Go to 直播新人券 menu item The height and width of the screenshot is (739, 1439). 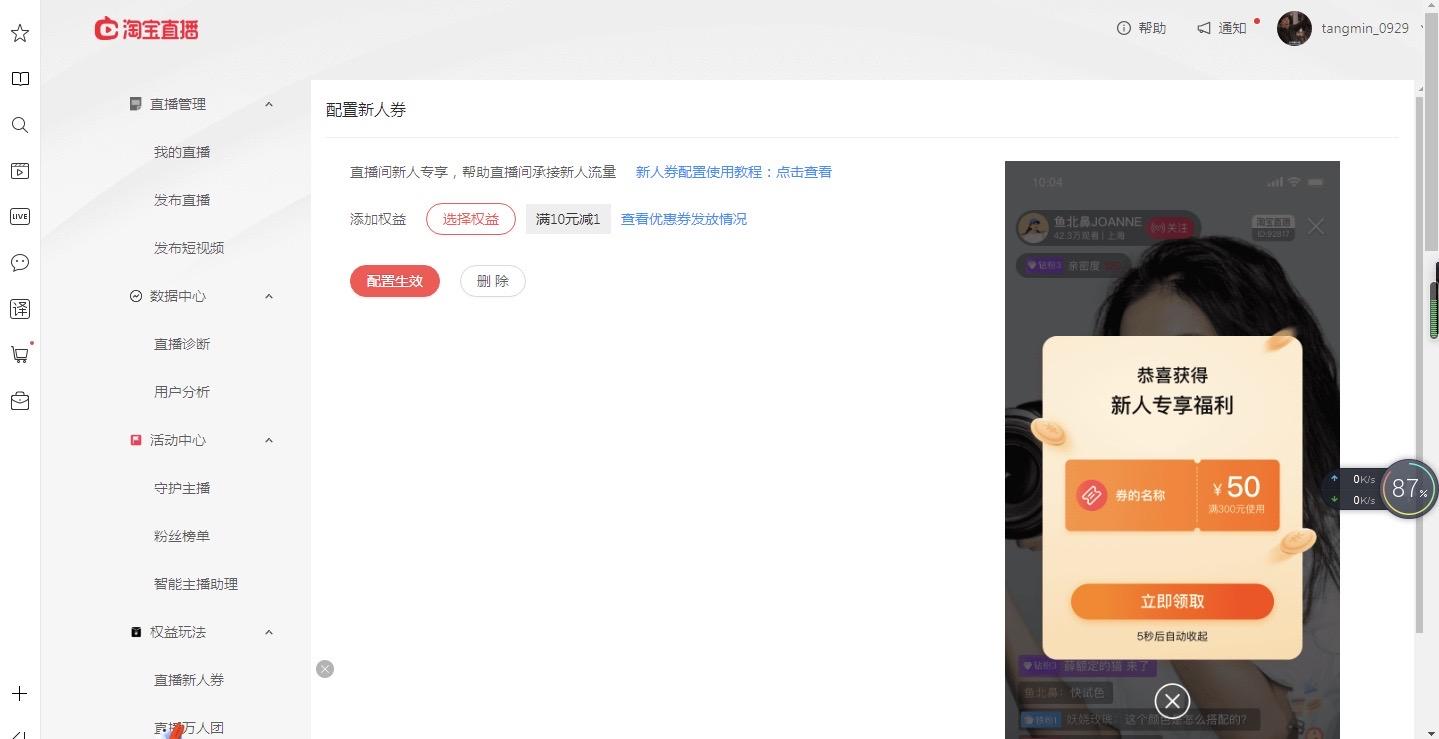(189, 680)
